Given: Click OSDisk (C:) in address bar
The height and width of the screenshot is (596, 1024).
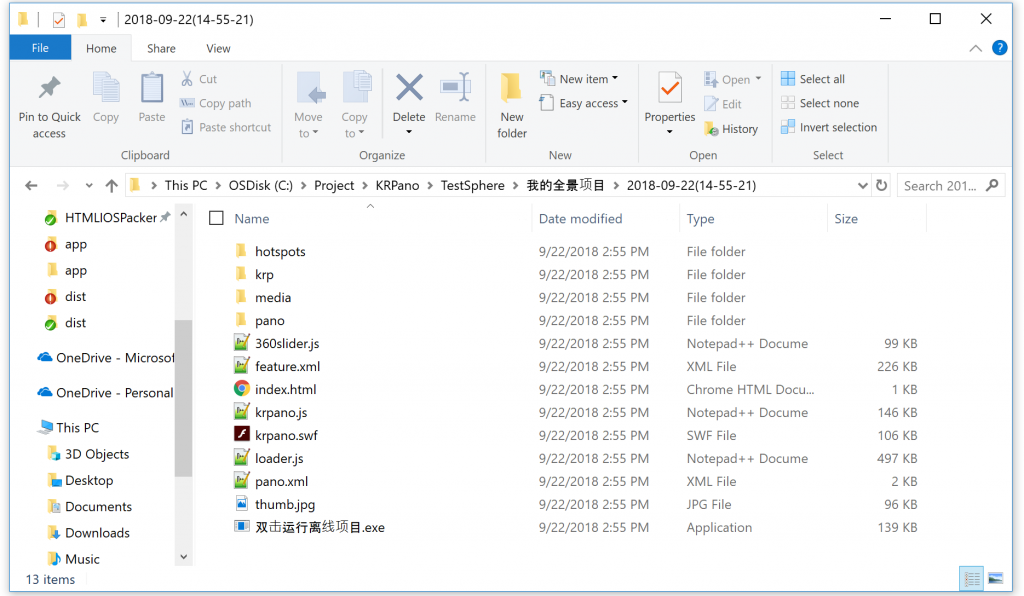Looking at the screenshot, I should [x=261, y=185].
